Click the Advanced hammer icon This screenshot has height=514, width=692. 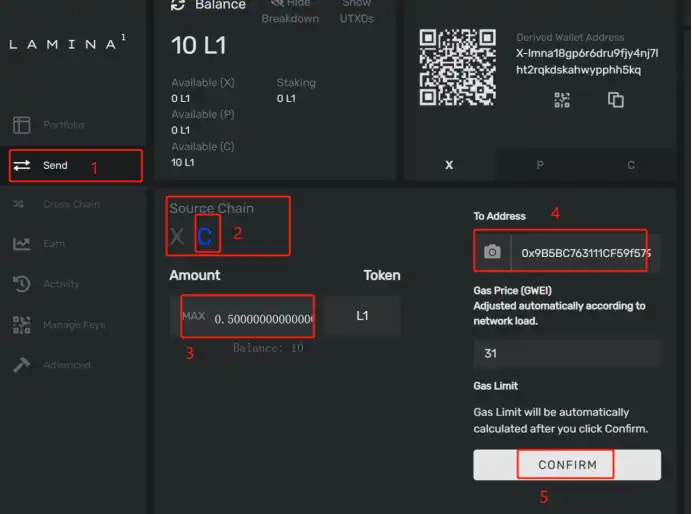tap(21, 365)
